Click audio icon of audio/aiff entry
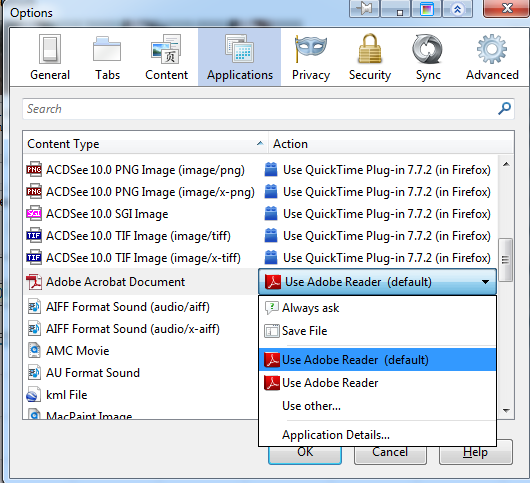Image resolution: width=530 pixels, height=483 pixels. pos(34,307)
